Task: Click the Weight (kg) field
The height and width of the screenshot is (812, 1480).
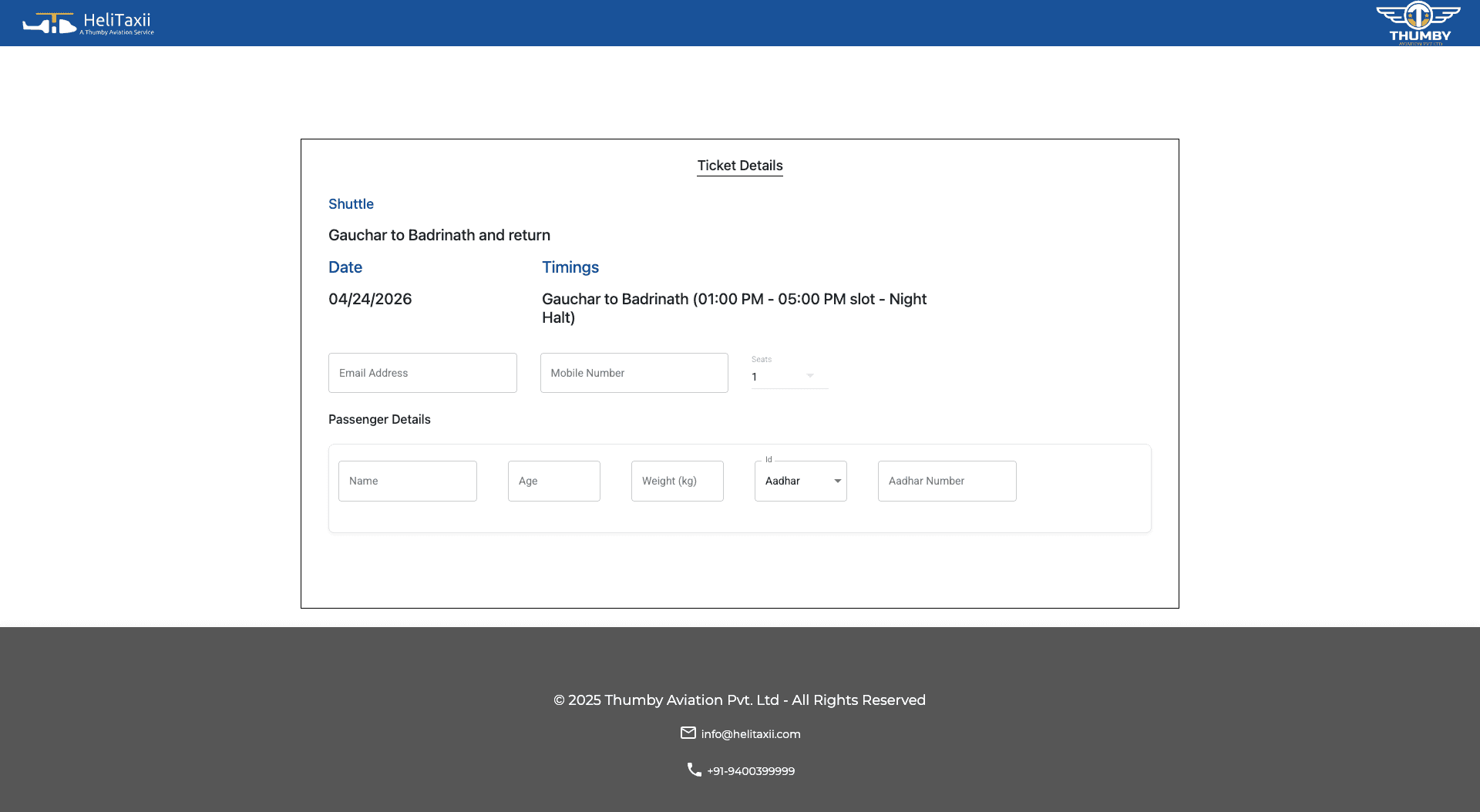Action: [x=677, y=481]
